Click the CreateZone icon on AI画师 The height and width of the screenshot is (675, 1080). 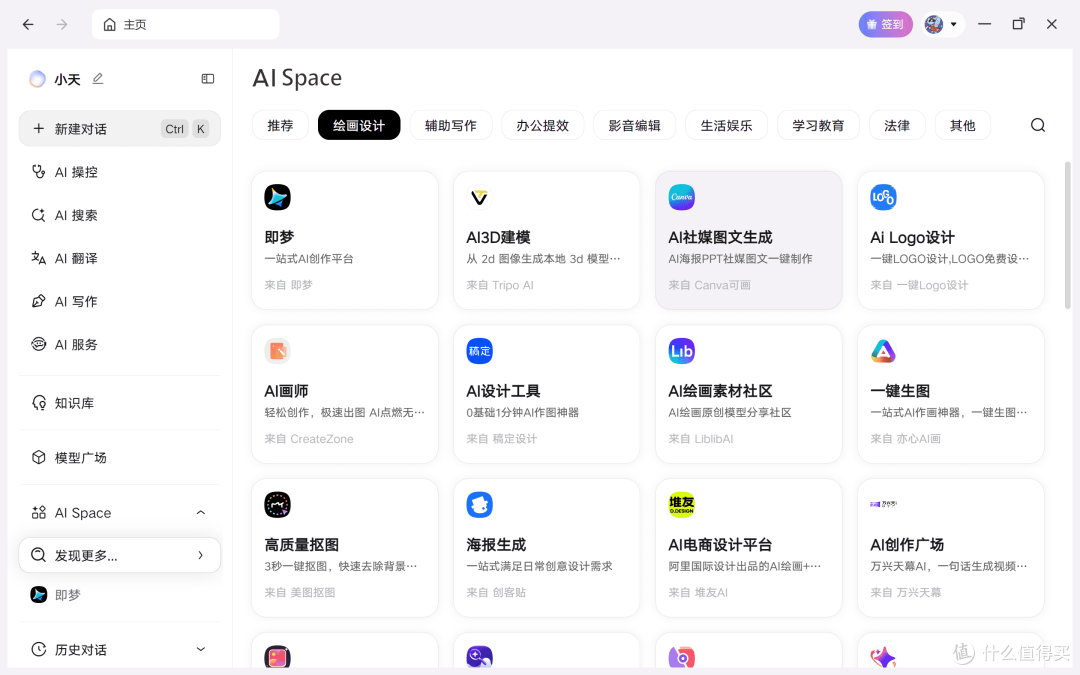[277, 351]
